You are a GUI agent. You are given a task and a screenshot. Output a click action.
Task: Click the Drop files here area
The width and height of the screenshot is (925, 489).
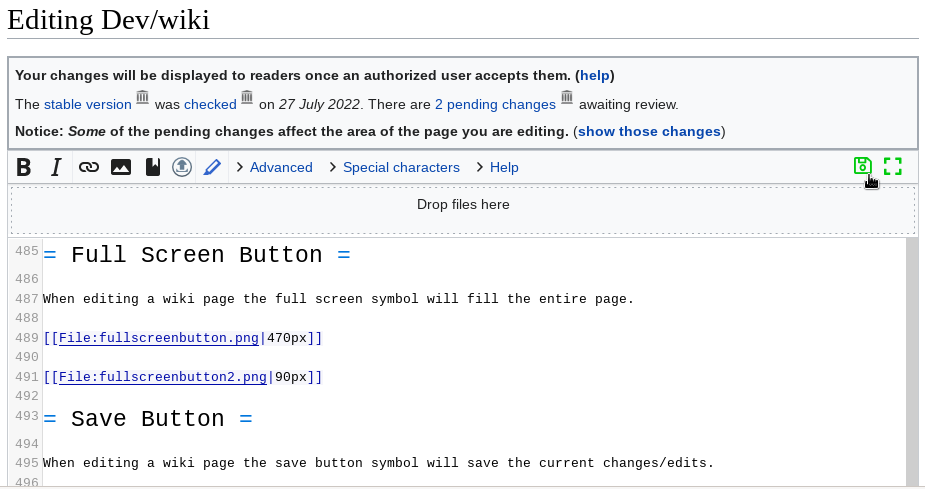[x=462, y=205]
